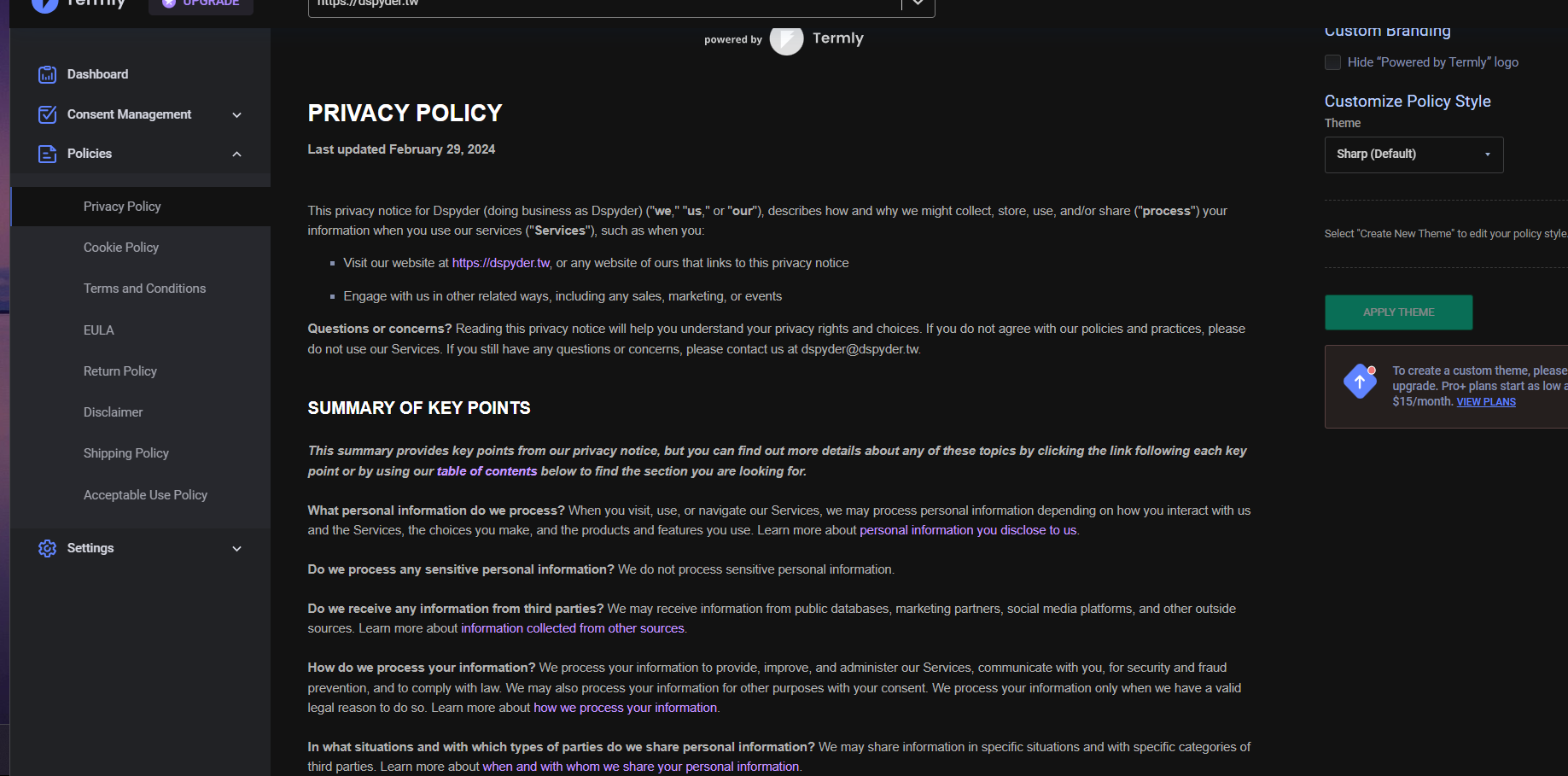Screen dimensions: 1568x776
Task: Enable Hide "Powered by Termly" logo checkbox
Action: 1332,62
